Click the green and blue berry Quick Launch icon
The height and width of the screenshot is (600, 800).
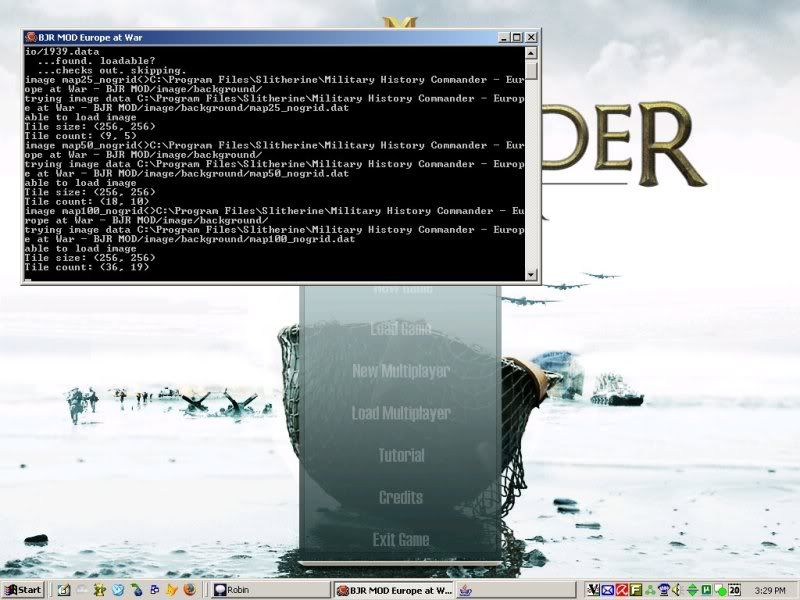pyautogui.click(x=136, y=590)
